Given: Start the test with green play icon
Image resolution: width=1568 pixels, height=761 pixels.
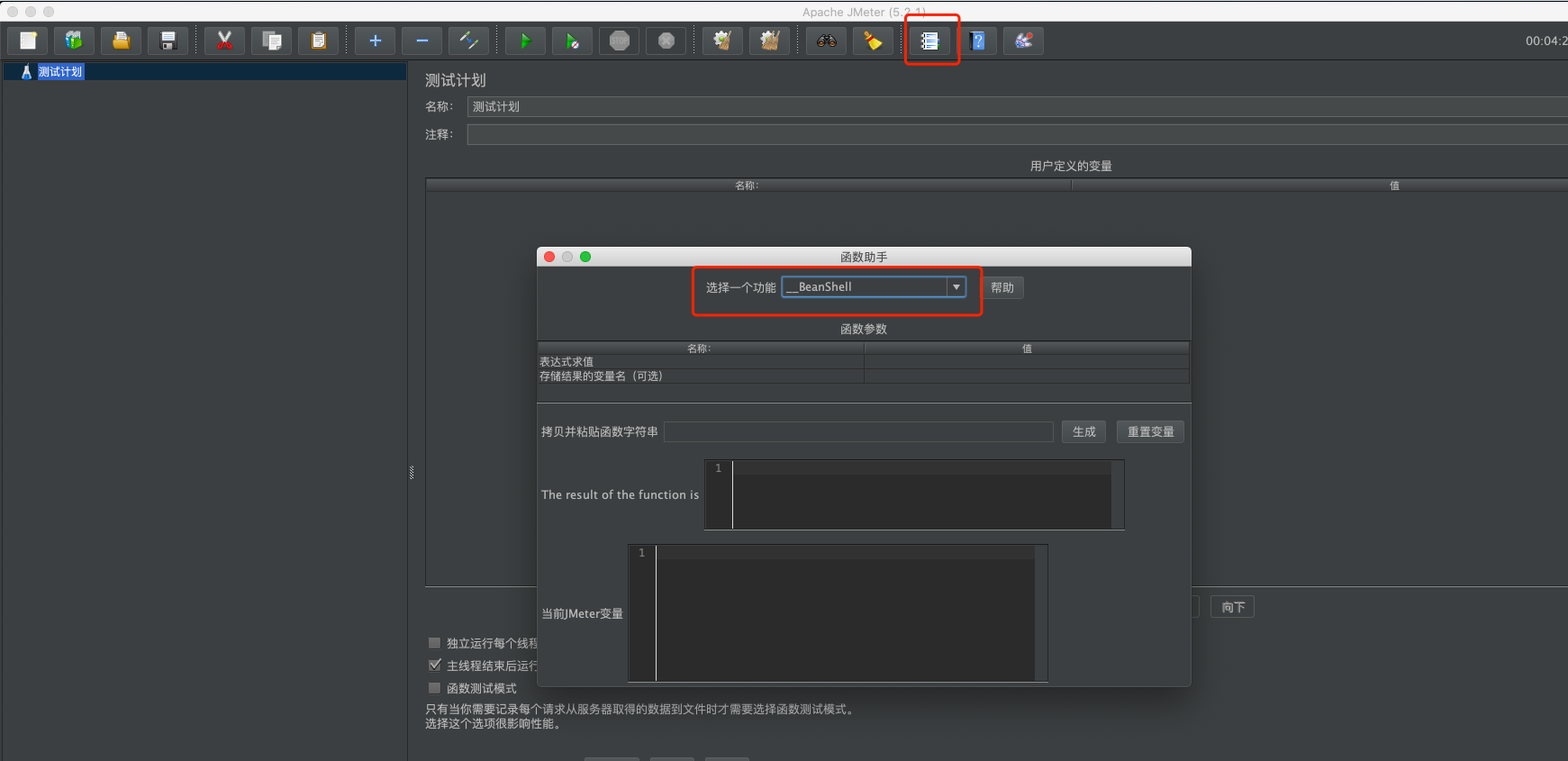Looking at the screenshot, I should point(525,41).
